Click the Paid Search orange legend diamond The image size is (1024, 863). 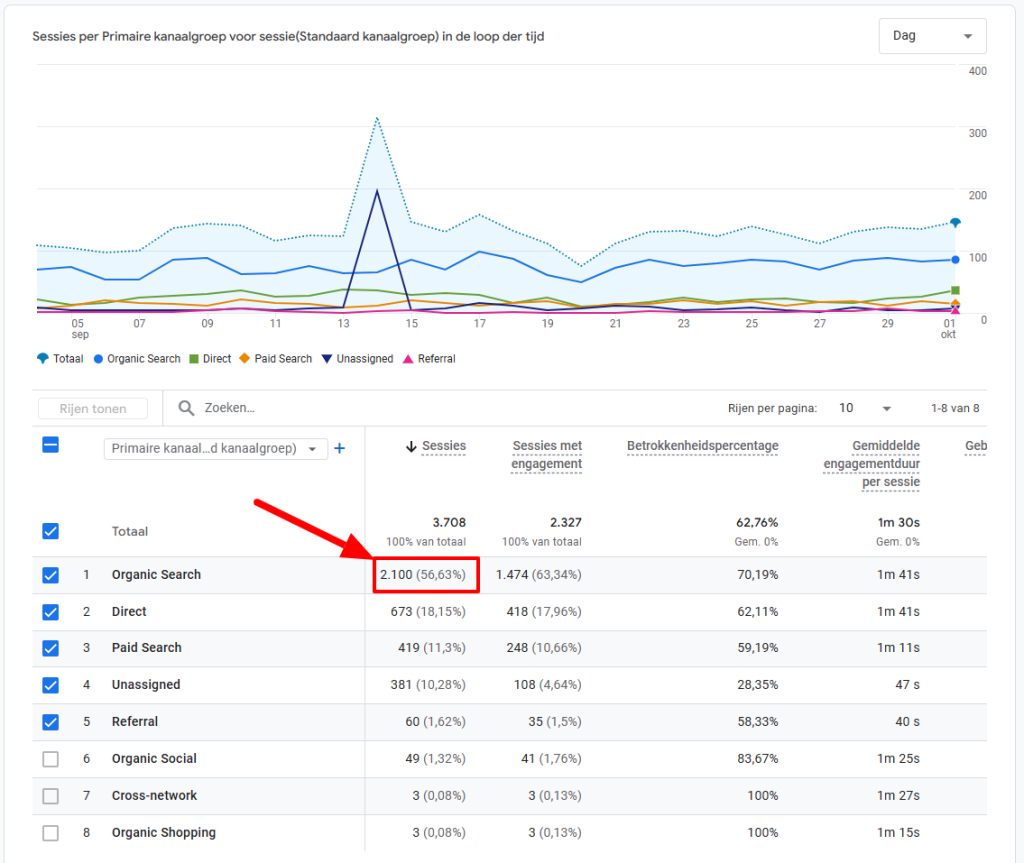click(x=245, y=359)
